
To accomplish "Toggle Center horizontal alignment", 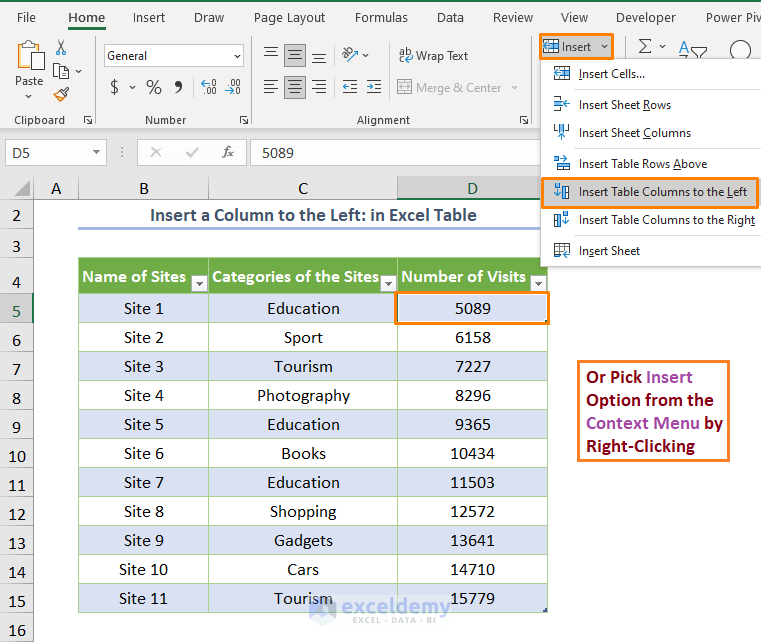I will click(x=294, y=88).
